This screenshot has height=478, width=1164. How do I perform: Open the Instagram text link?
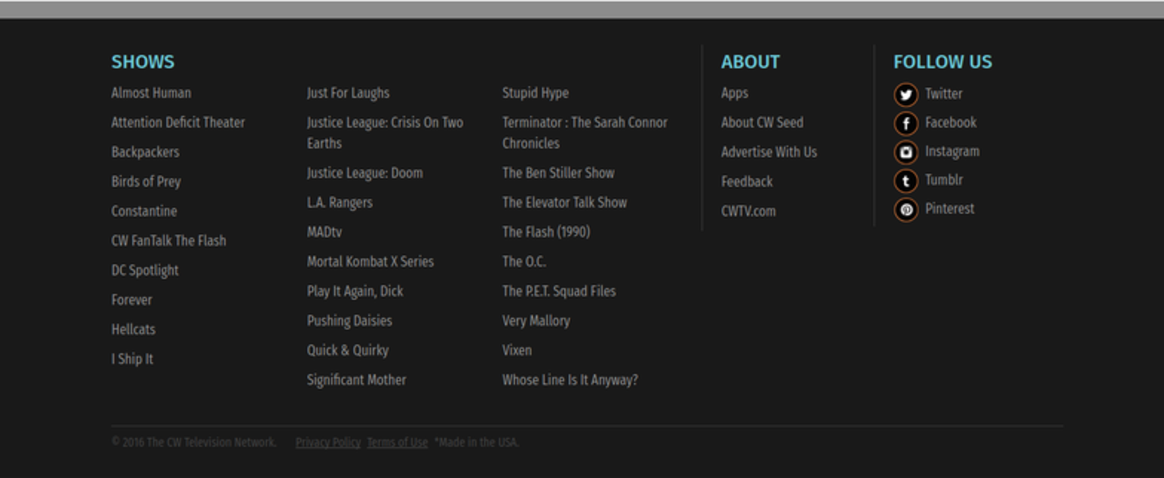[952, 151]
